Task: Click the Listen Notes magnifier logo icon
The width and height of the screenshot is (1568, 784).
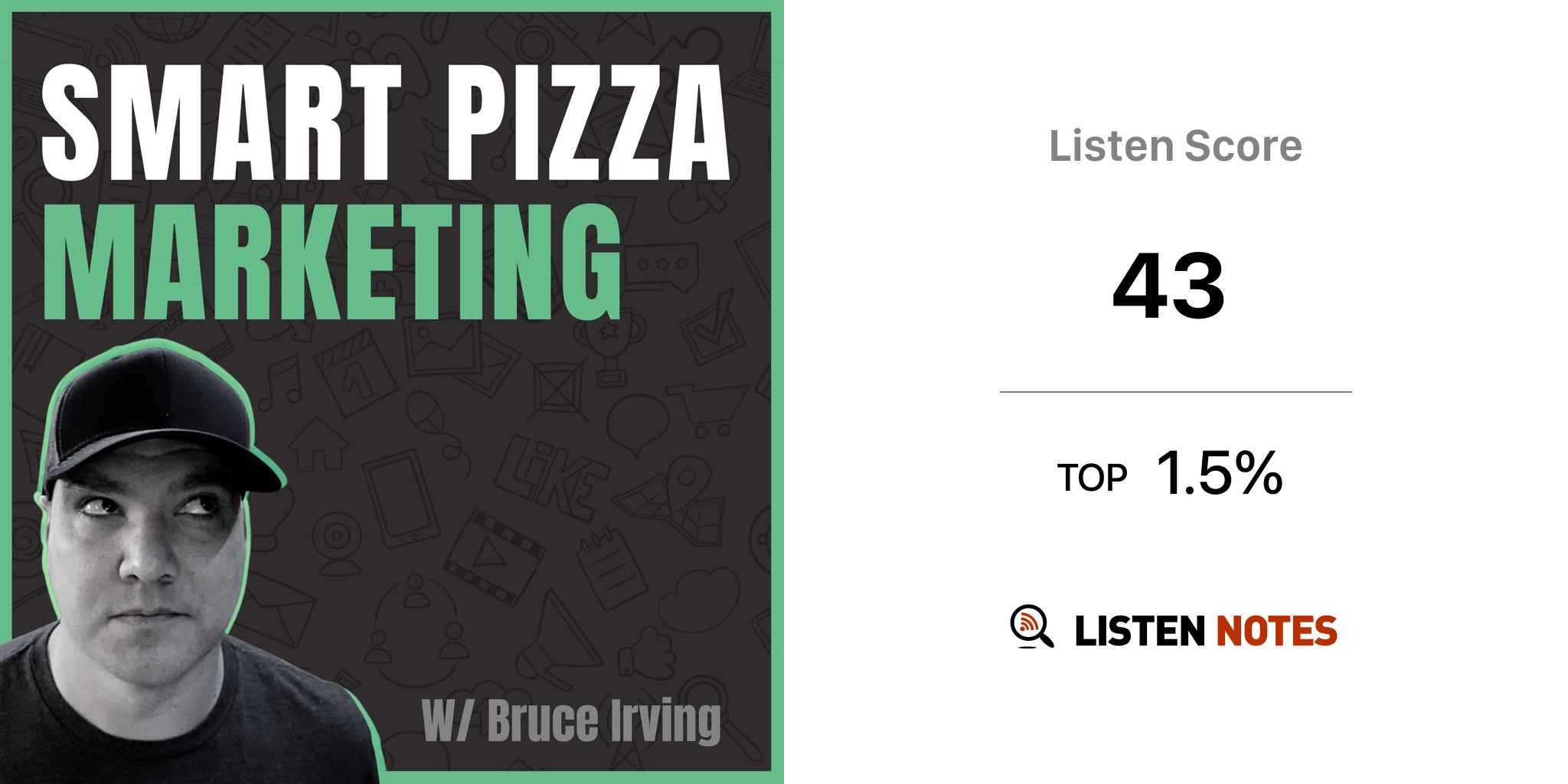Action: (1031, 627)
